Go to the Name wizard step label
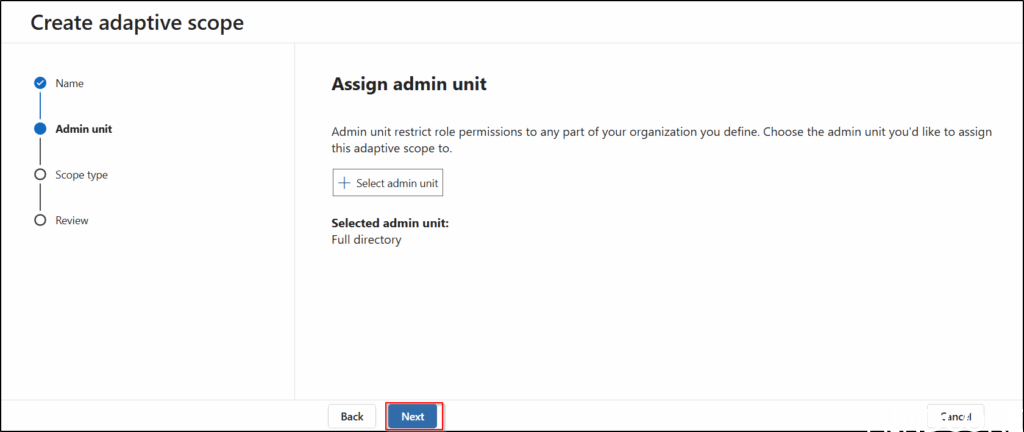 [x=70, y=83]
